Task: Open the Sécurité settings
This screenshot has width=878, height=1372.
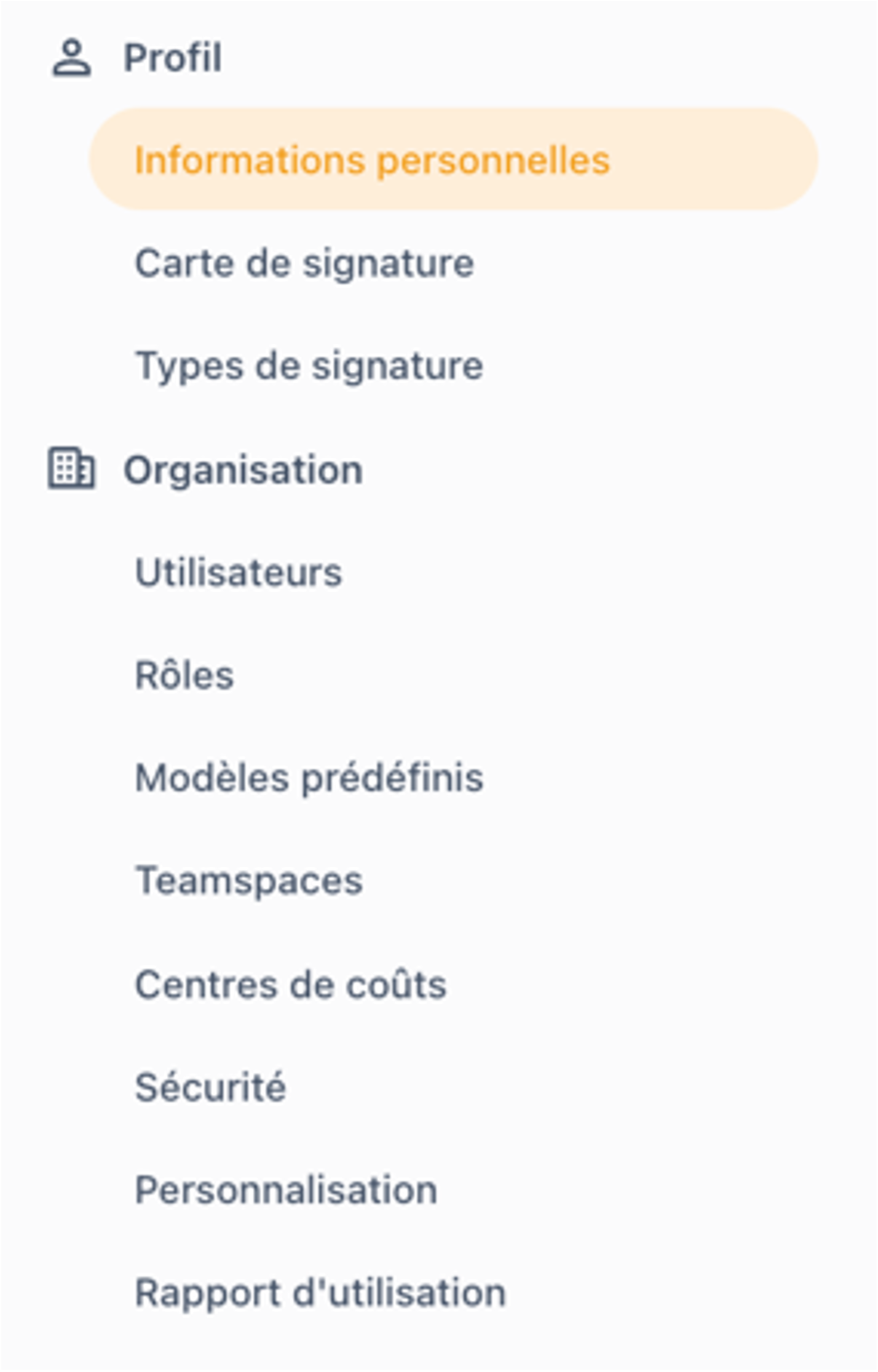Action: (210, 1087)
